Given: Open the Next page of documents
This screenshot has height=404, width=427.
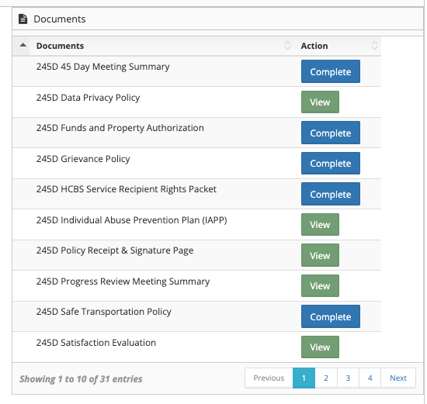Looking at the screenshot, I should click(398, 378).
